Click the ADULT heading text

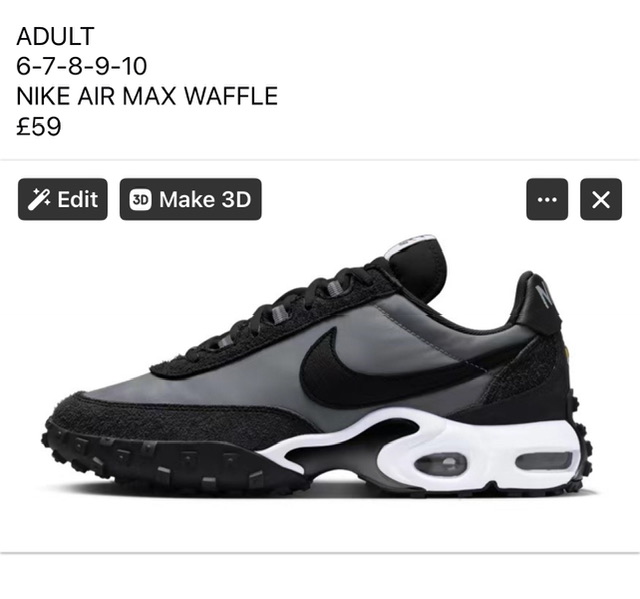click(x=56, y=36)
